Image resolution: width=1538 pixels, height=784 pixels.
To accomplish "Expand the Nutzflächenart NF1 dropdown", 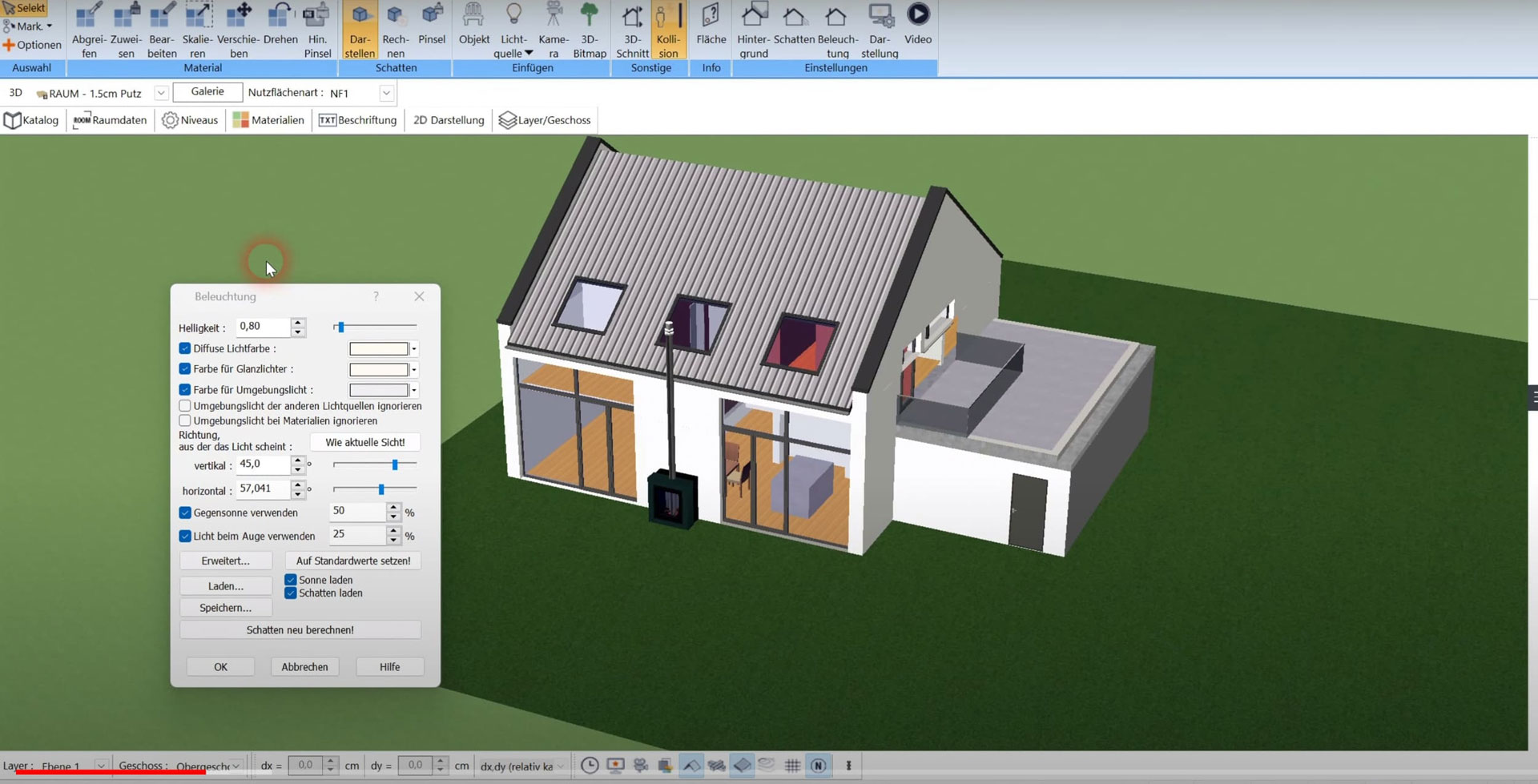I will pos(386,93).
